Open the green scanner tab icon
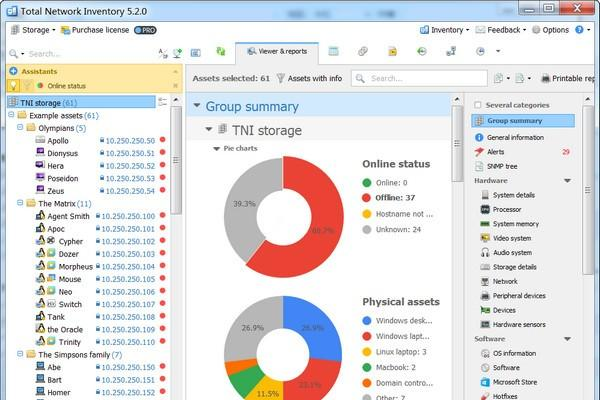Viewport: 600px width, 400px height. [x=221, y=51]
